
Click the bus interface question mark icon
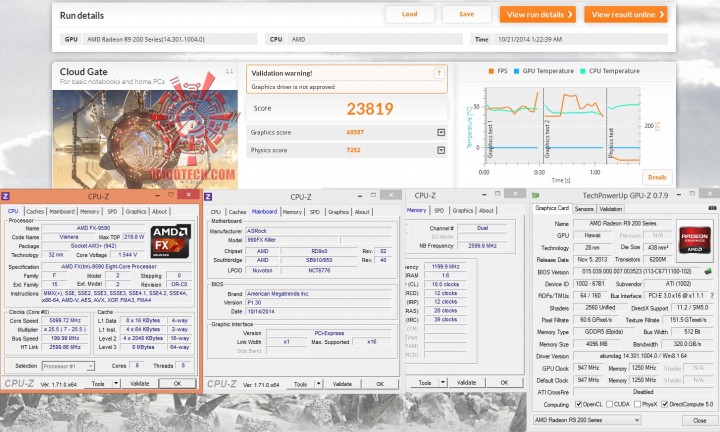712,295
